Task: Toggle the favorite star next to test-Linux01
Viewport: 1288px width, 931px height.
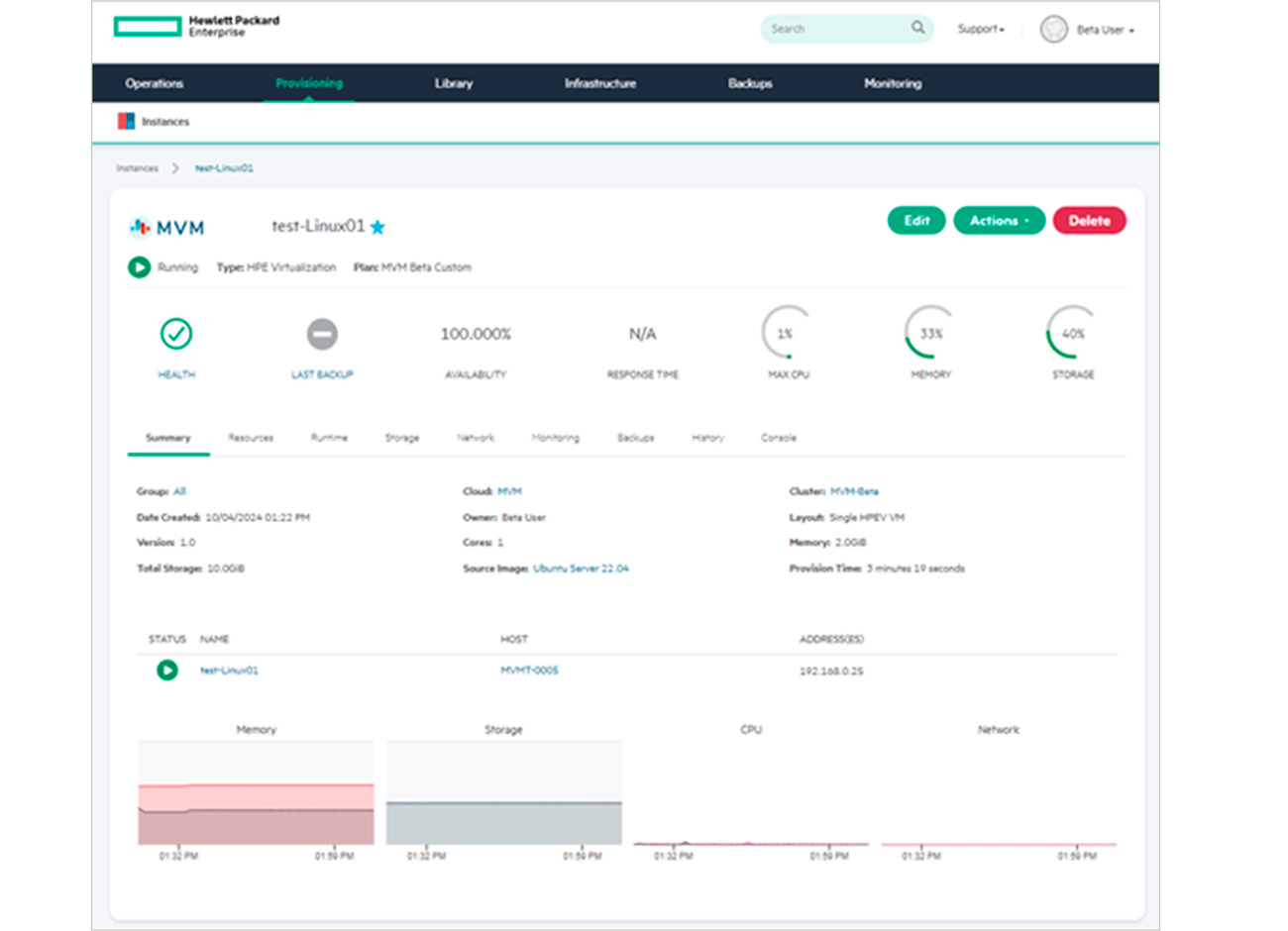Action: coord(377,227)
